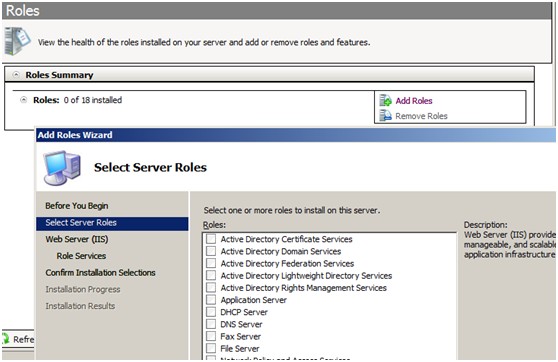Check the Application Server role
Viewport: 558px width, 362px height.
coord(211,300)
